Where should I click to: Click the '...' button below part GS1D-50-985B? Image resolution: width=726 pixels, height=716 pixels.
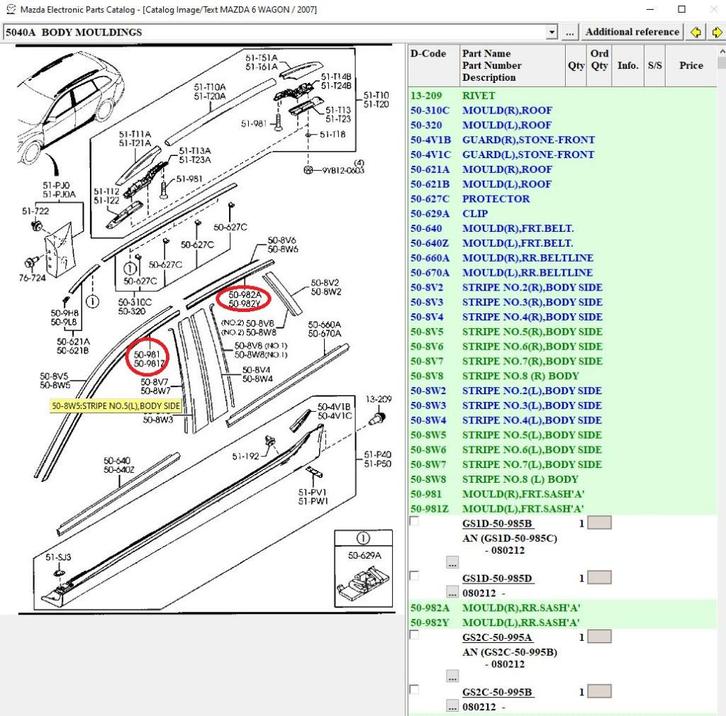452,562
